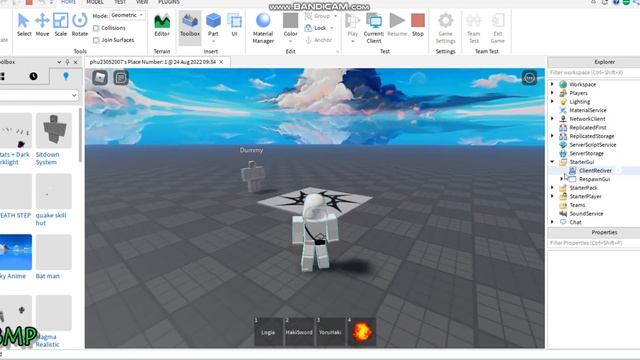Open the Toolbox recent (clock) tab
The height and width of the screenshot is (360, 640).
(x=33, y=76)
